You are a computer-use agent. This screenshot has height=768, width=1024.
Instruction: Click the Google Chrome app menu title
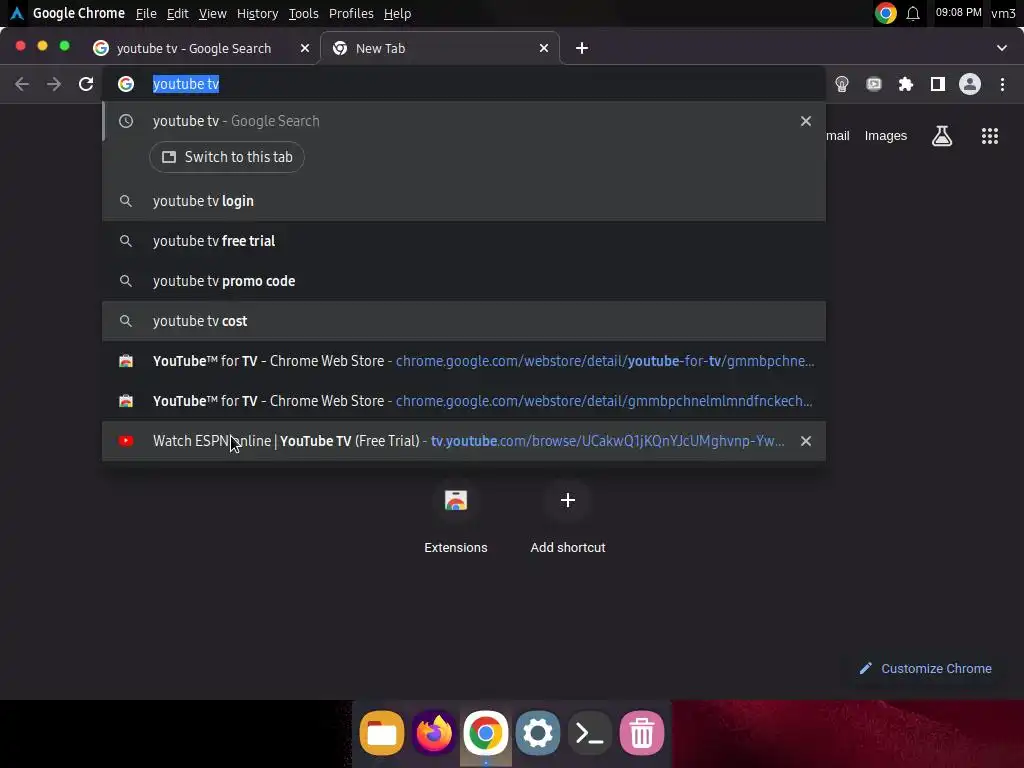tap(79, 13)
